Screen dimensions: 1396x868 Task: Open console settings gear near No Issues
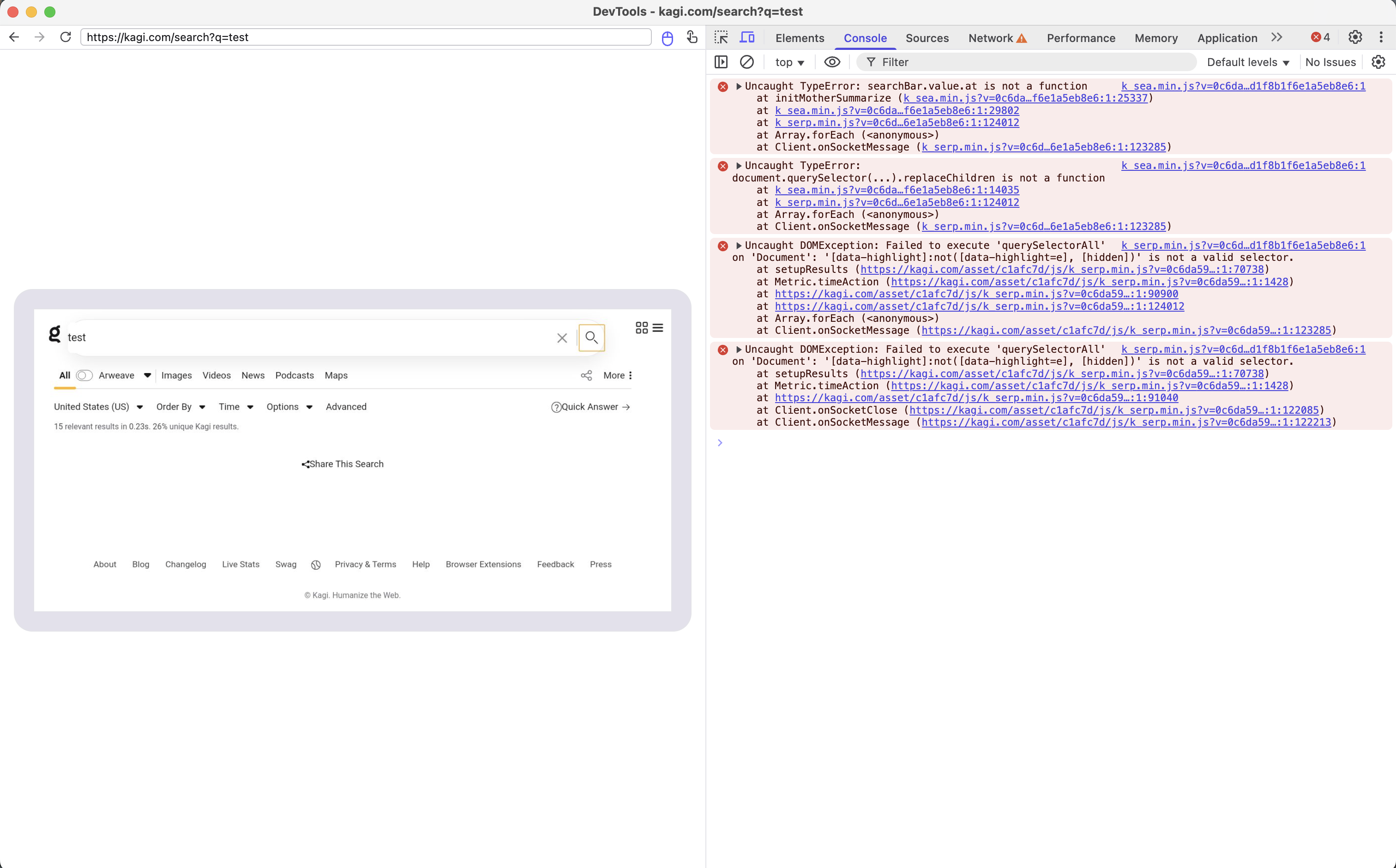(x=1378, y=62)
